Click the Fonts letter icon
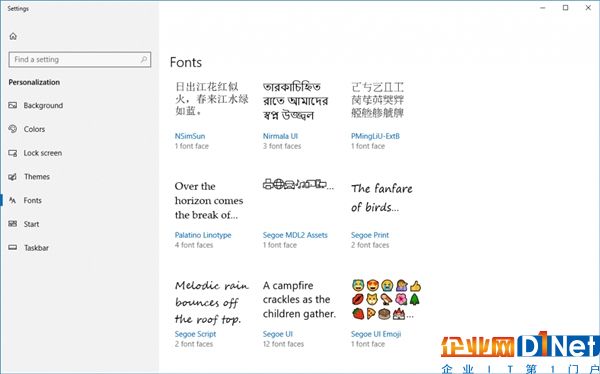This screenshot has width=600, height=374. point(13,200)
